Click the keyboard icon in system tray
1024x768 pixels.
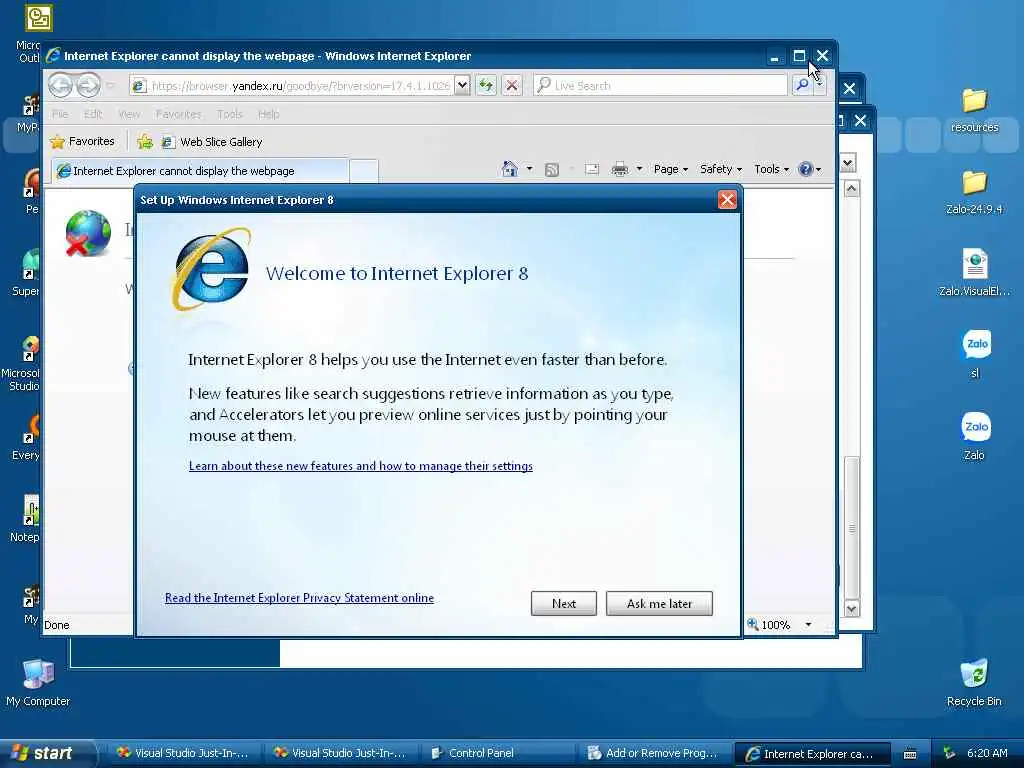pos(910,754)
